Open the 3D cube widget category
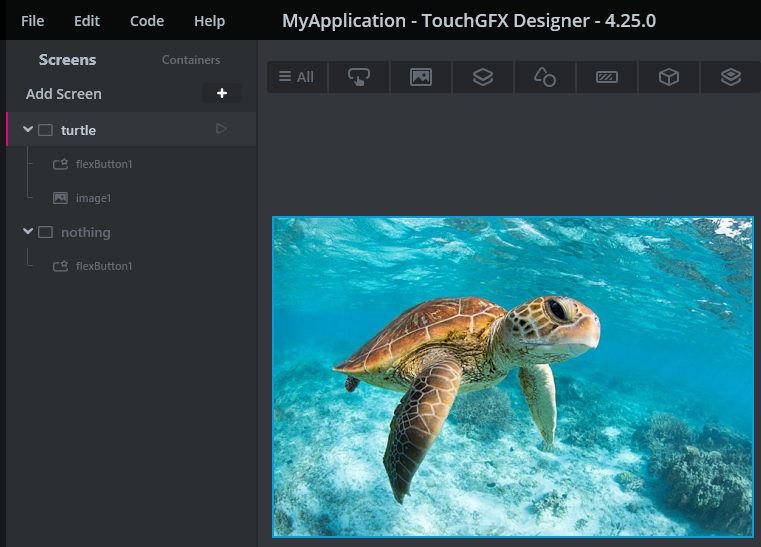This screenshot has height=547, width=761. [669, 77]
